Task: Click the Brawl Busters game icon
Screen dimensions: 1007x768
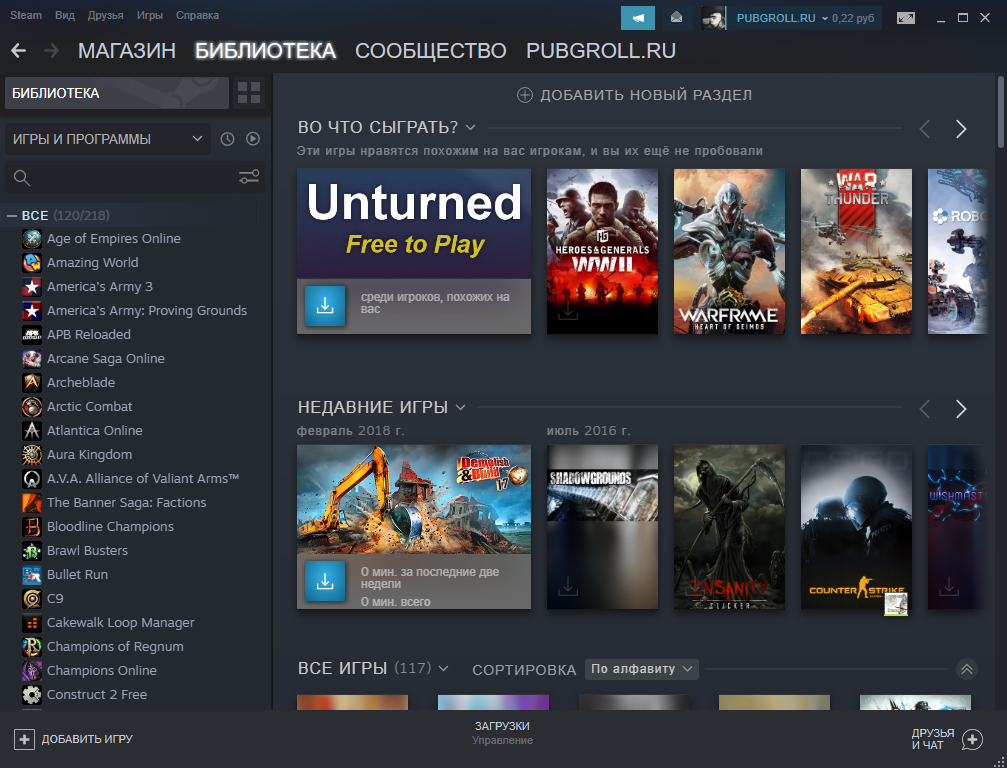Action: pos(31,551)
